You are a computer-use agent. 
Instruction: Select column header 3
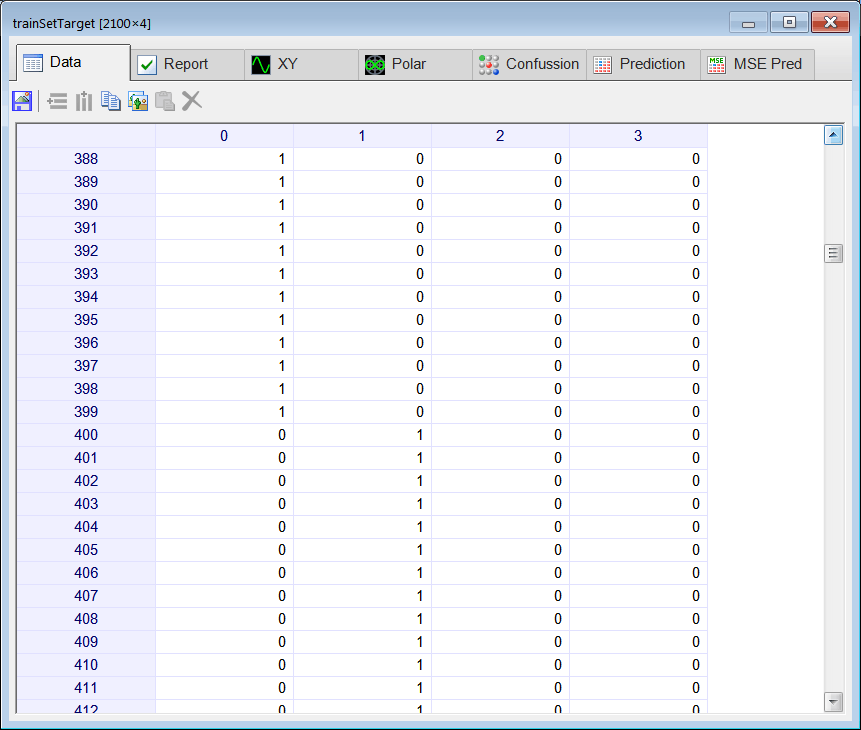coord(638,136)
